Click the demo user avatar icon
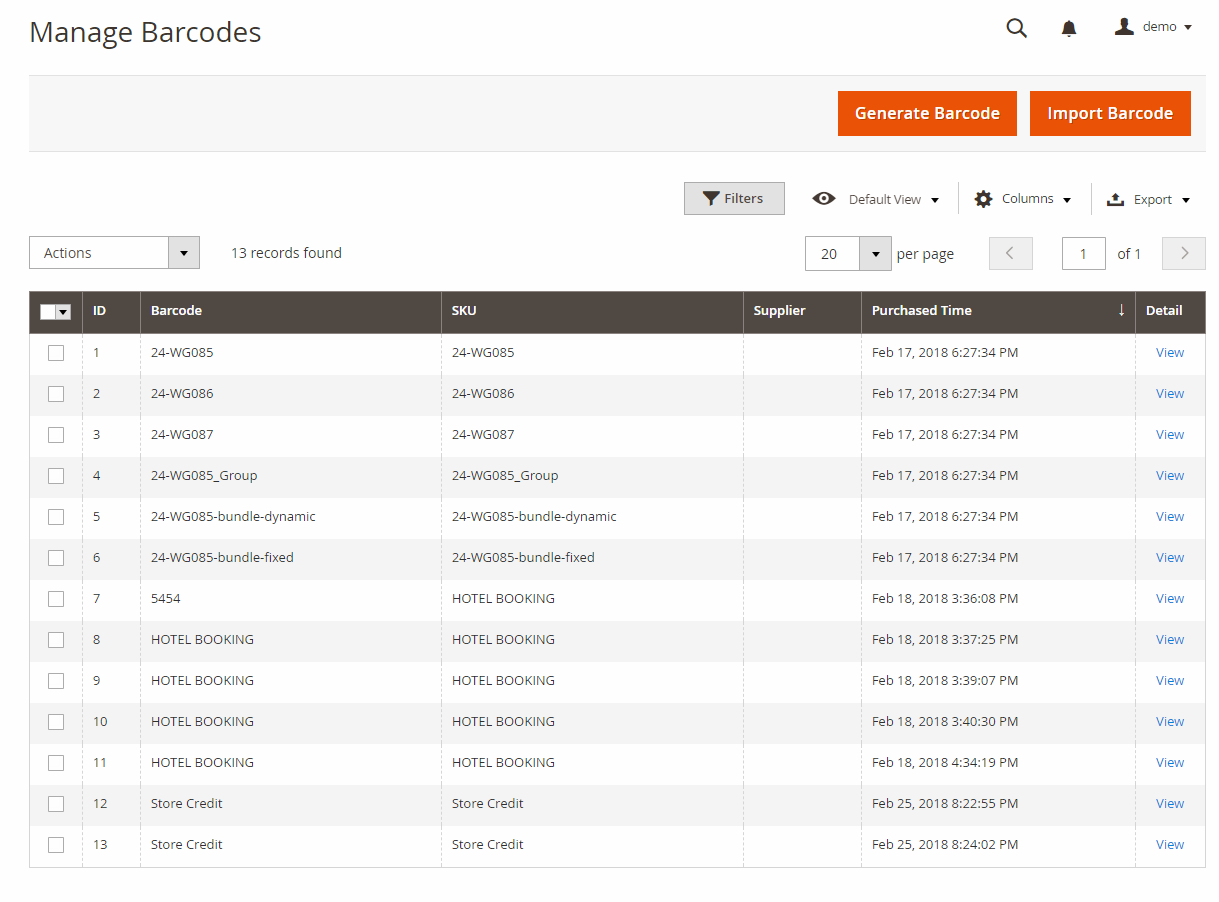This screenshot has height=902, width=1219. coord(1124,27)
